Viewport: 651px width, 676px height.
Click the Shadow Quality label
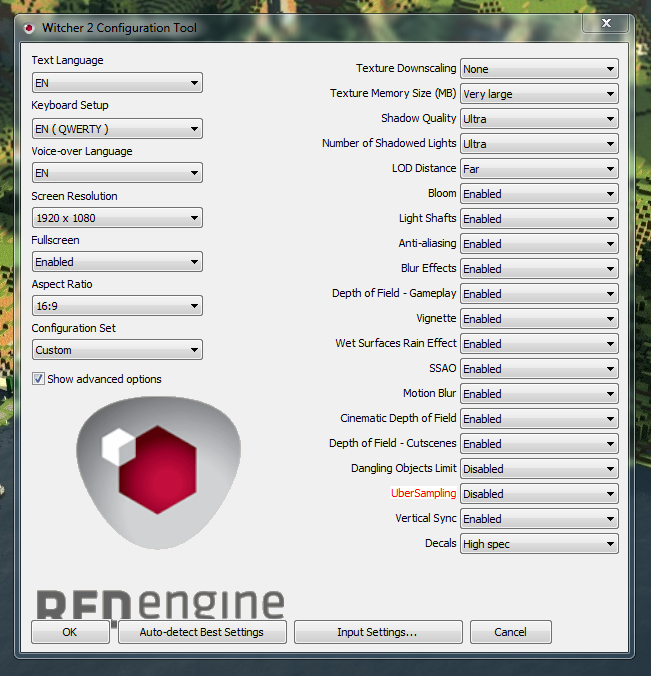(419, 118)
